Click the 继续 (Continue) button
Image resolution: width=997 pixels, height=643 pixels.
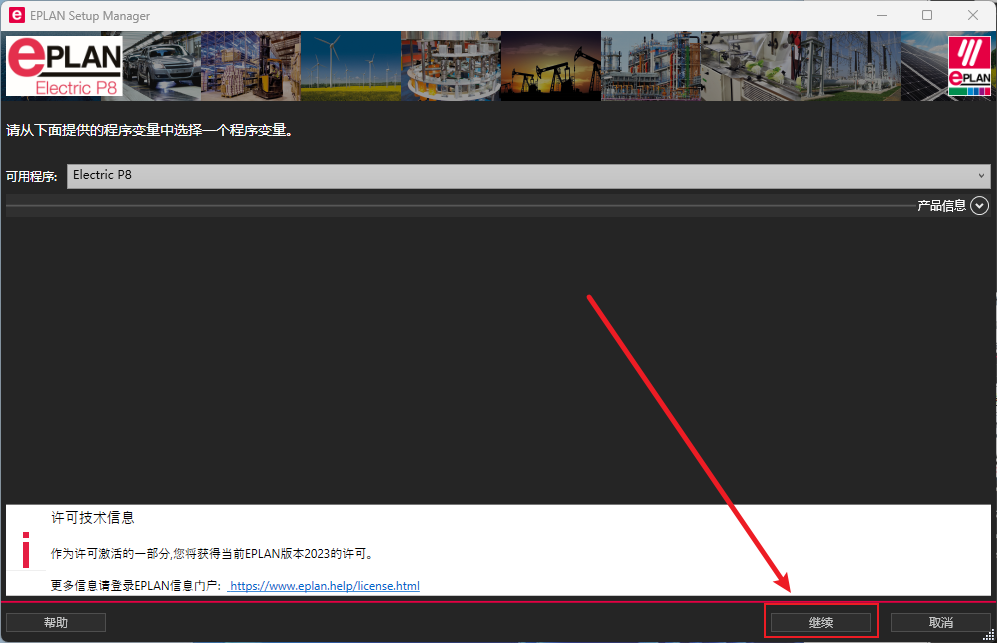pyautogui.click(x=820, y=623)
